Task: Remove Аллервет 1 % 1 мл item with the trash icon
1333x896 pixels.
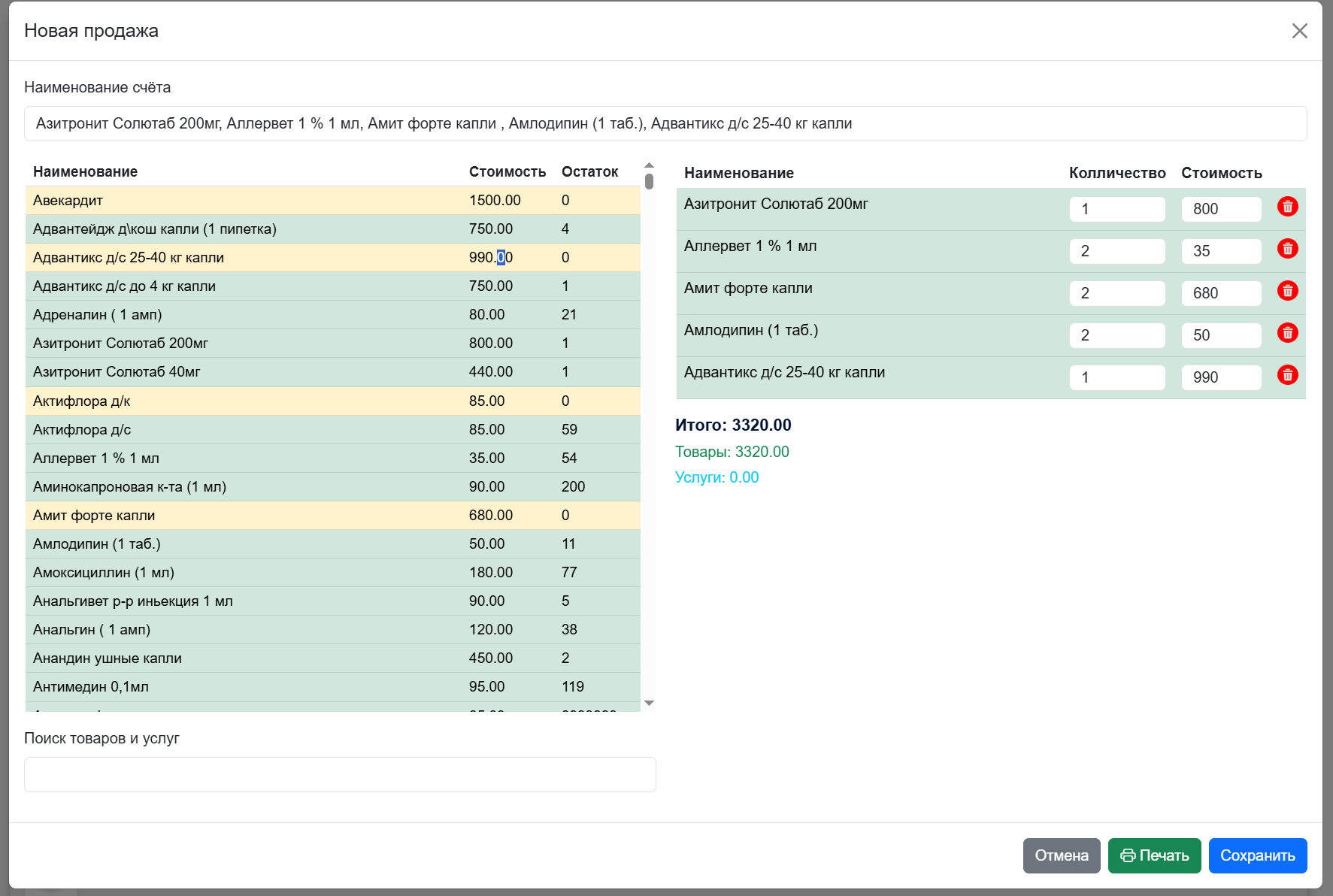Action: tap(1287, 249)
